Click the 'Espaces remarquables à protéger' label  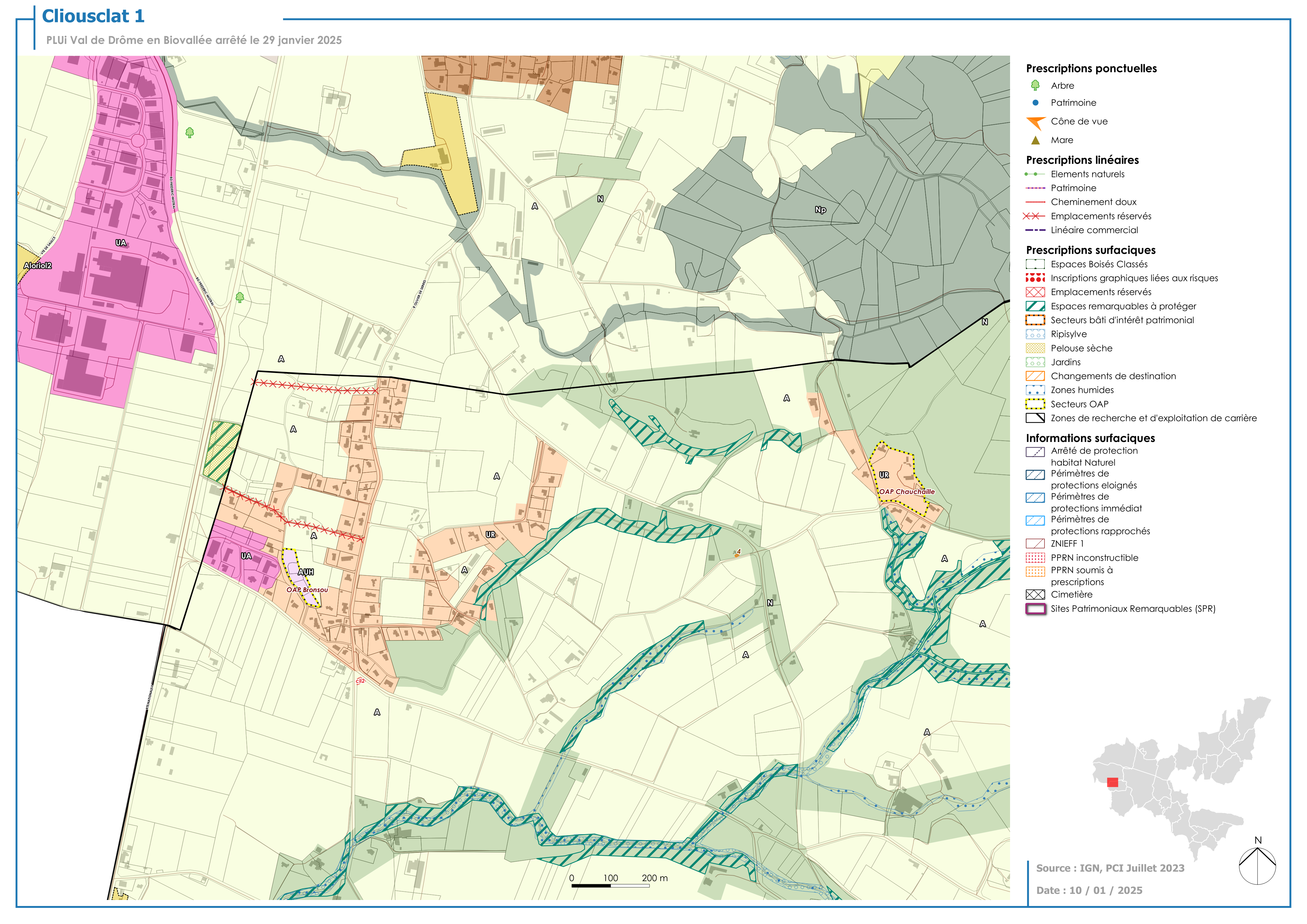click(x=1123, y=306)
